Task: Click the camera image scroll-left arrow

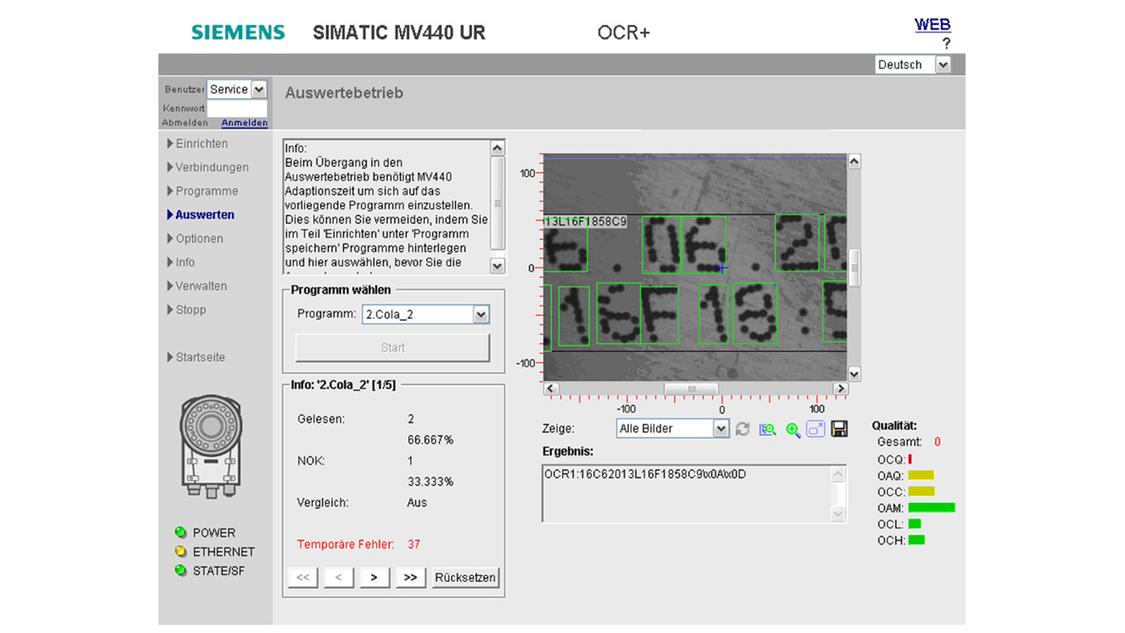Action: pos(550,388)
